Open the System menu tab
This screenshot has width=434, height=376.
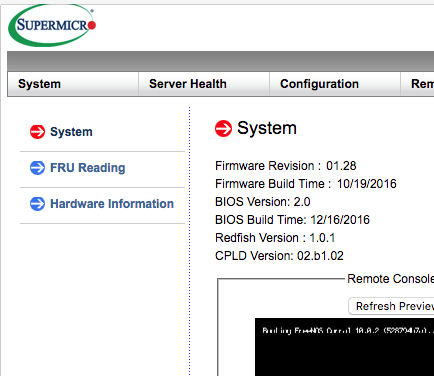(73, 84)
